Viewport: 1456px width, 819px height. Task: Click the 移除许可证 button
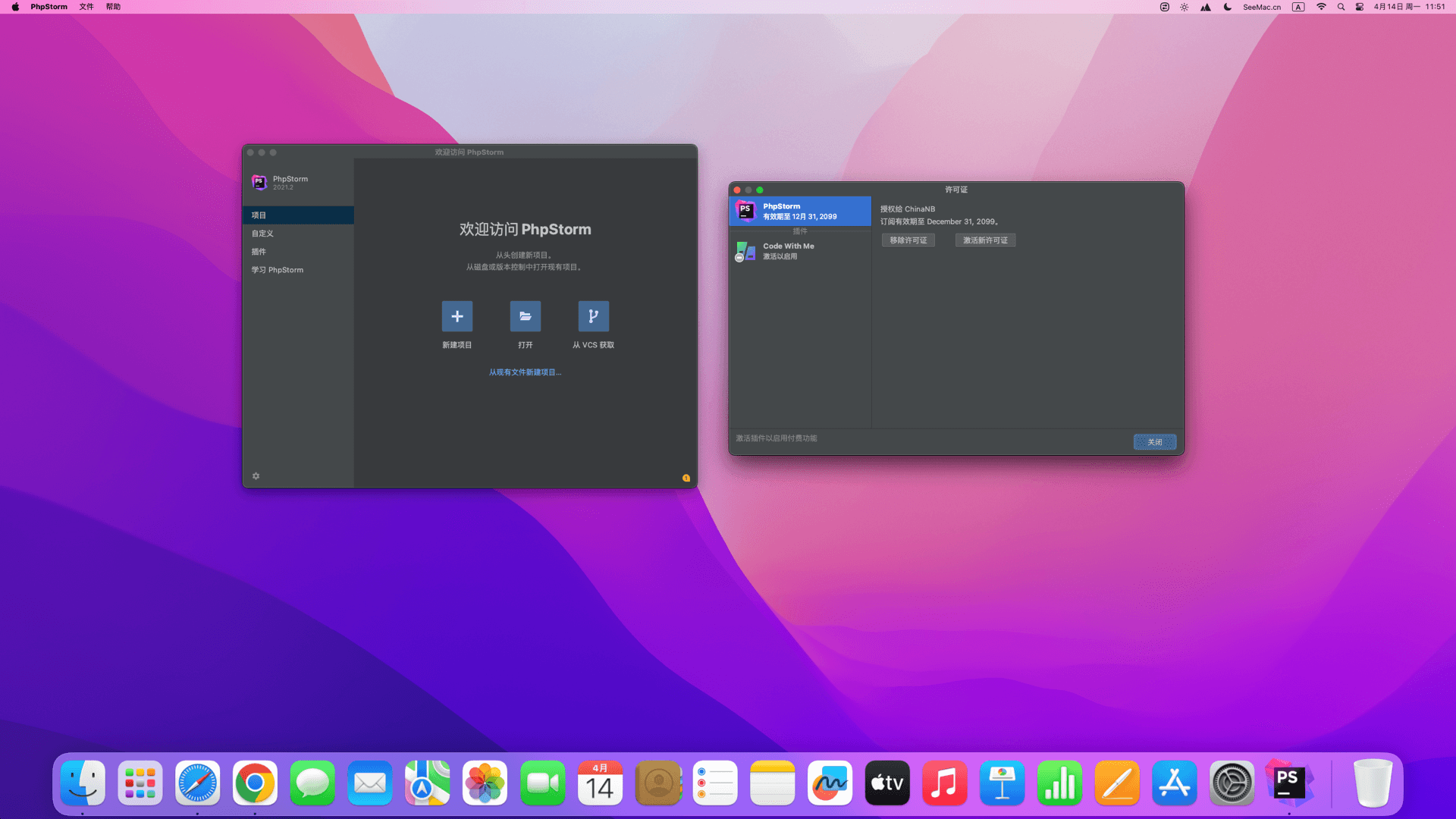[908, 240]
